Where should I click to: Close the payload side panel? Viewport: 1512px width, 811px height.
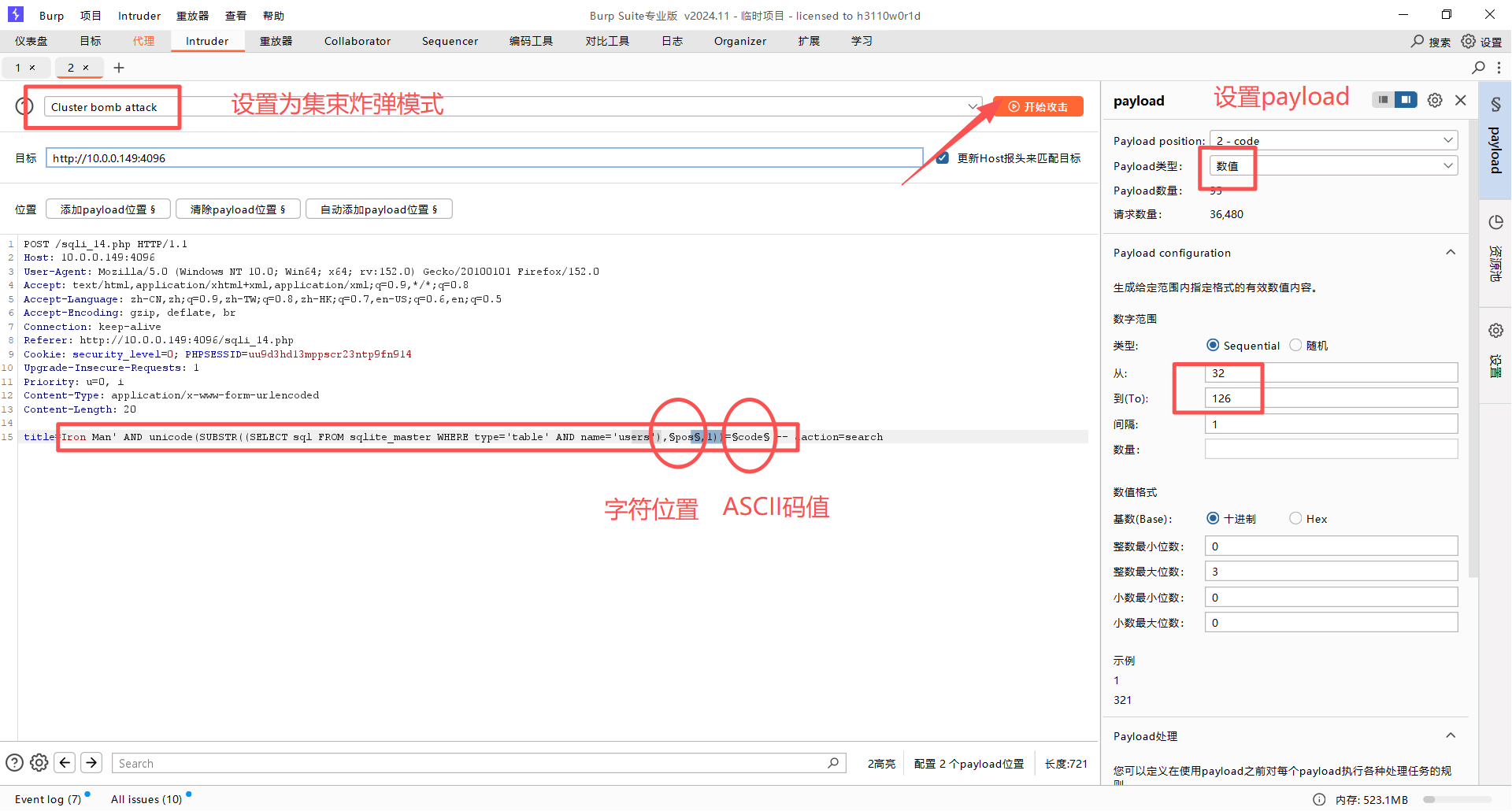[1461, 100]
